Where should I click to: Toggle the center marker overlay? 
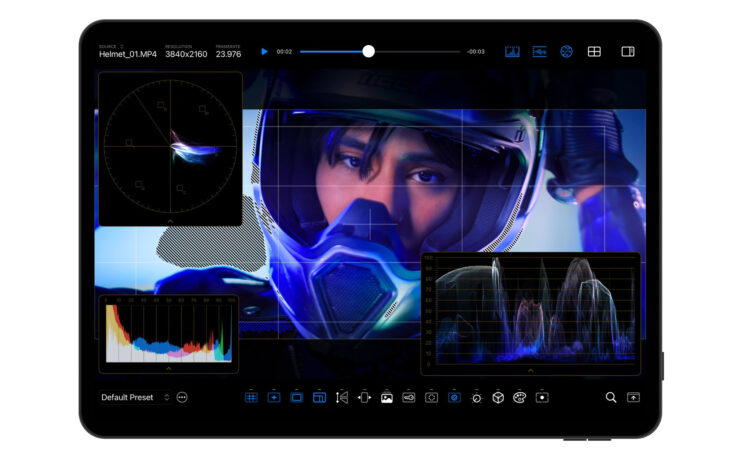click(274, 397)
